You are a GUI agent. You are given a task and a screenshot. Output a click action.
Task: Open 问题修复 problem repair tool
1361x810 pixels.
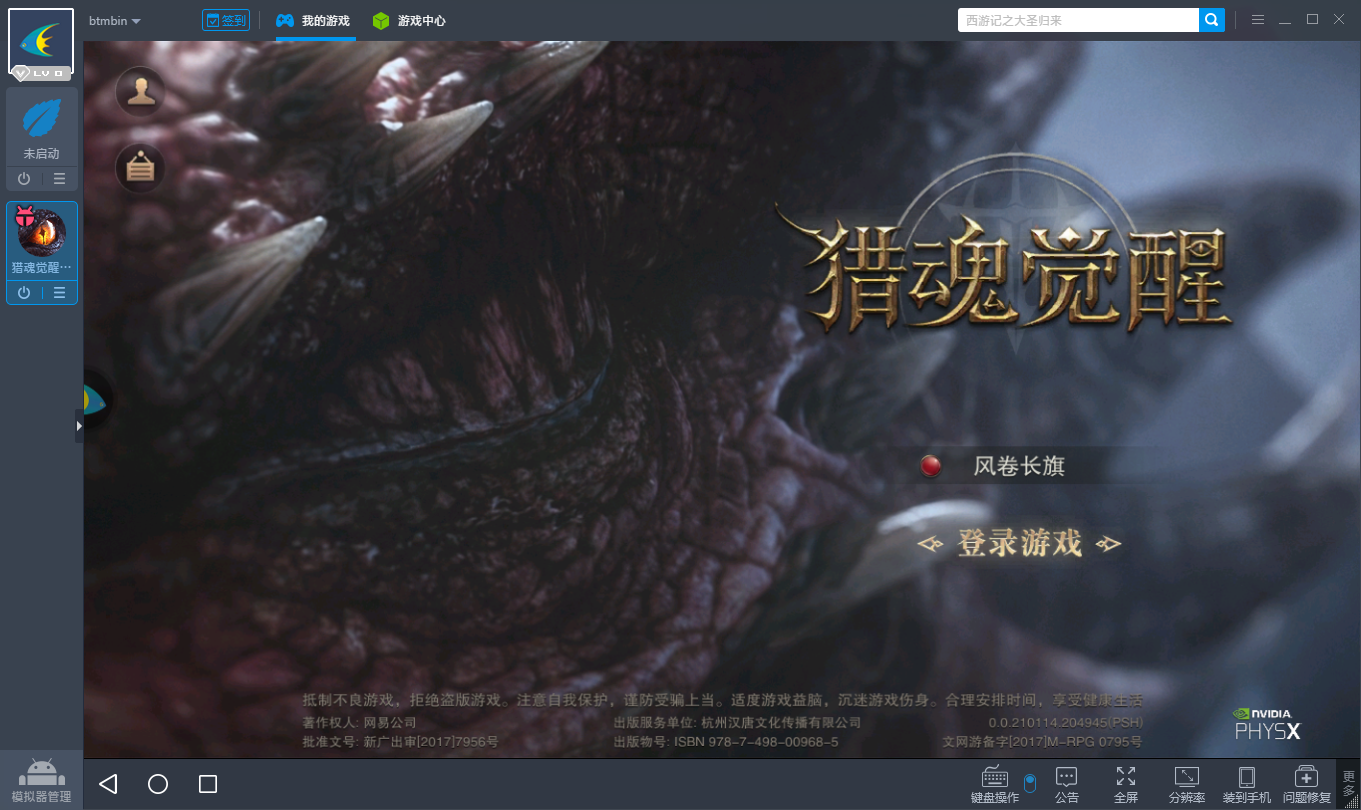(x=1307, y=785)
